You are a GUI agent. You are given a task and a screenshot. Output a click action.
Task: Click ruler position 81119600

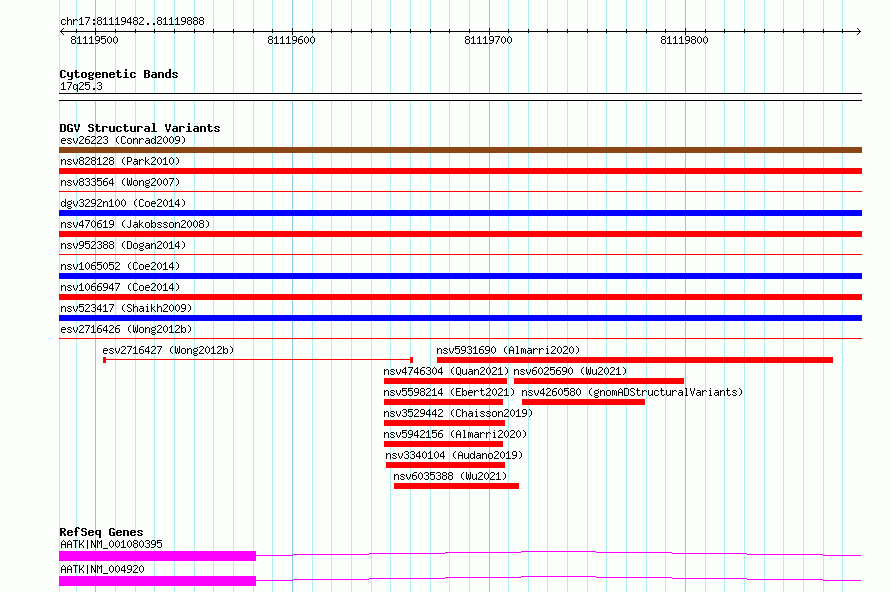[x=291, y=40]
